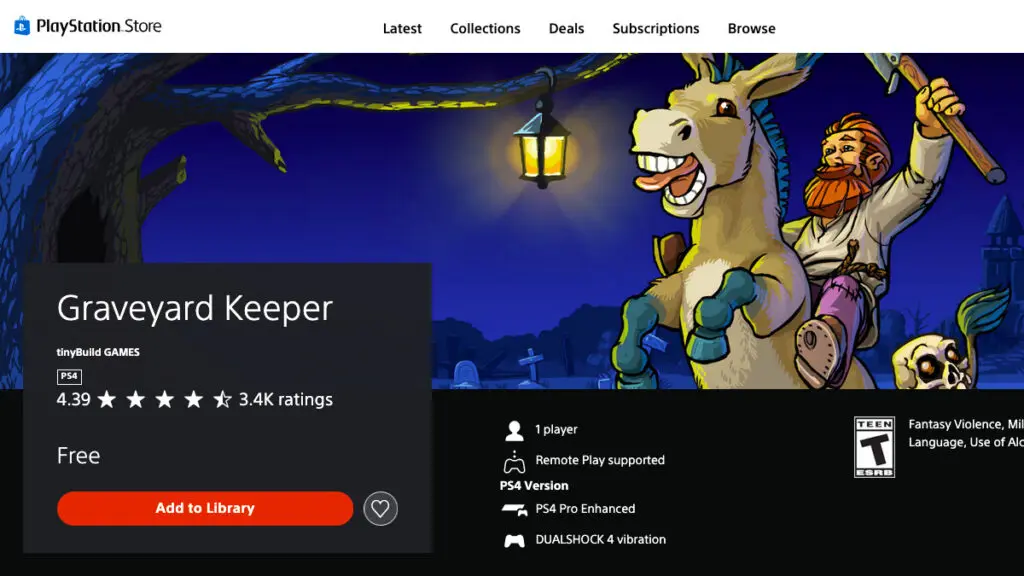Screen dimensions: 1024x576
Task: Select the Graveyard Keeper title text
Action: pos(195,308)
